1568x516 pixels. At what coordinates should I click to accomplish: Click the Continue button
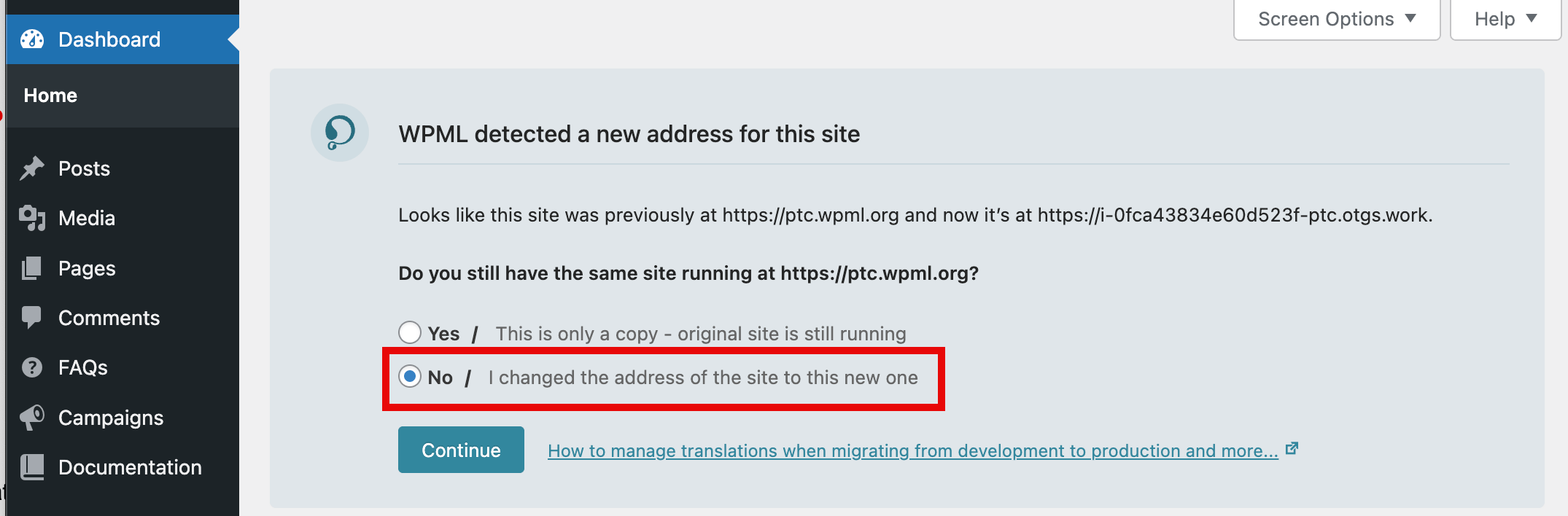(x=461, y=450)
